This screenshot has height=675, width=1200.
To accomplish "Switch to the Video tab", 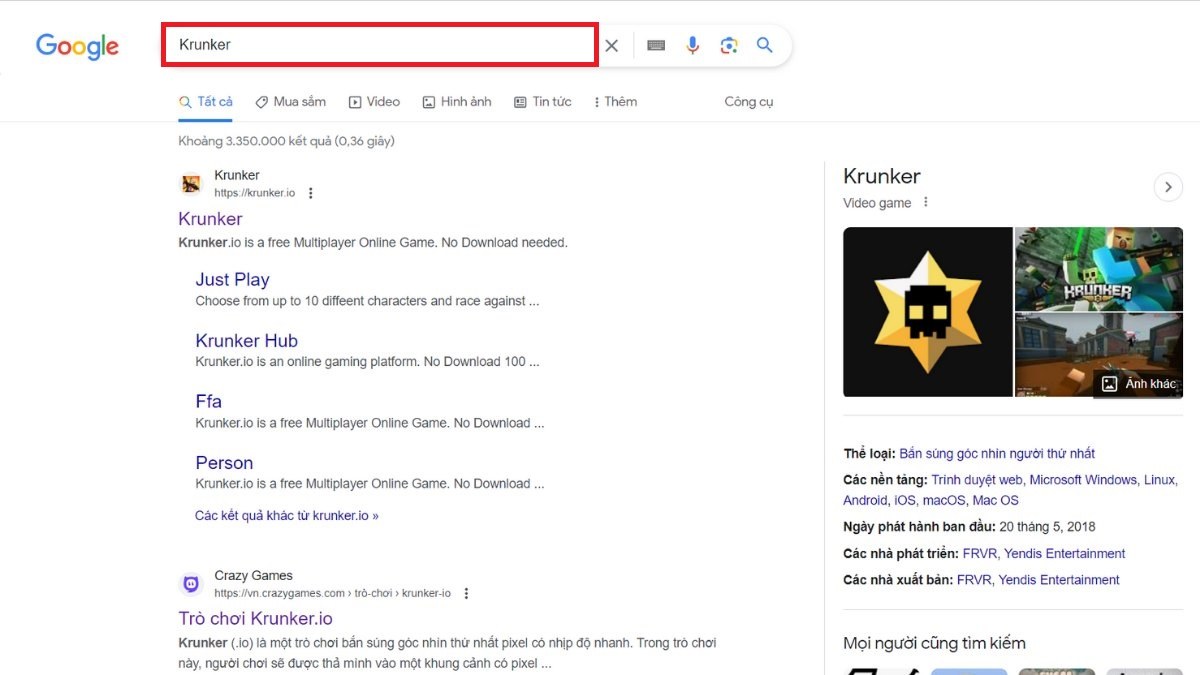I will tap(374, 102).
